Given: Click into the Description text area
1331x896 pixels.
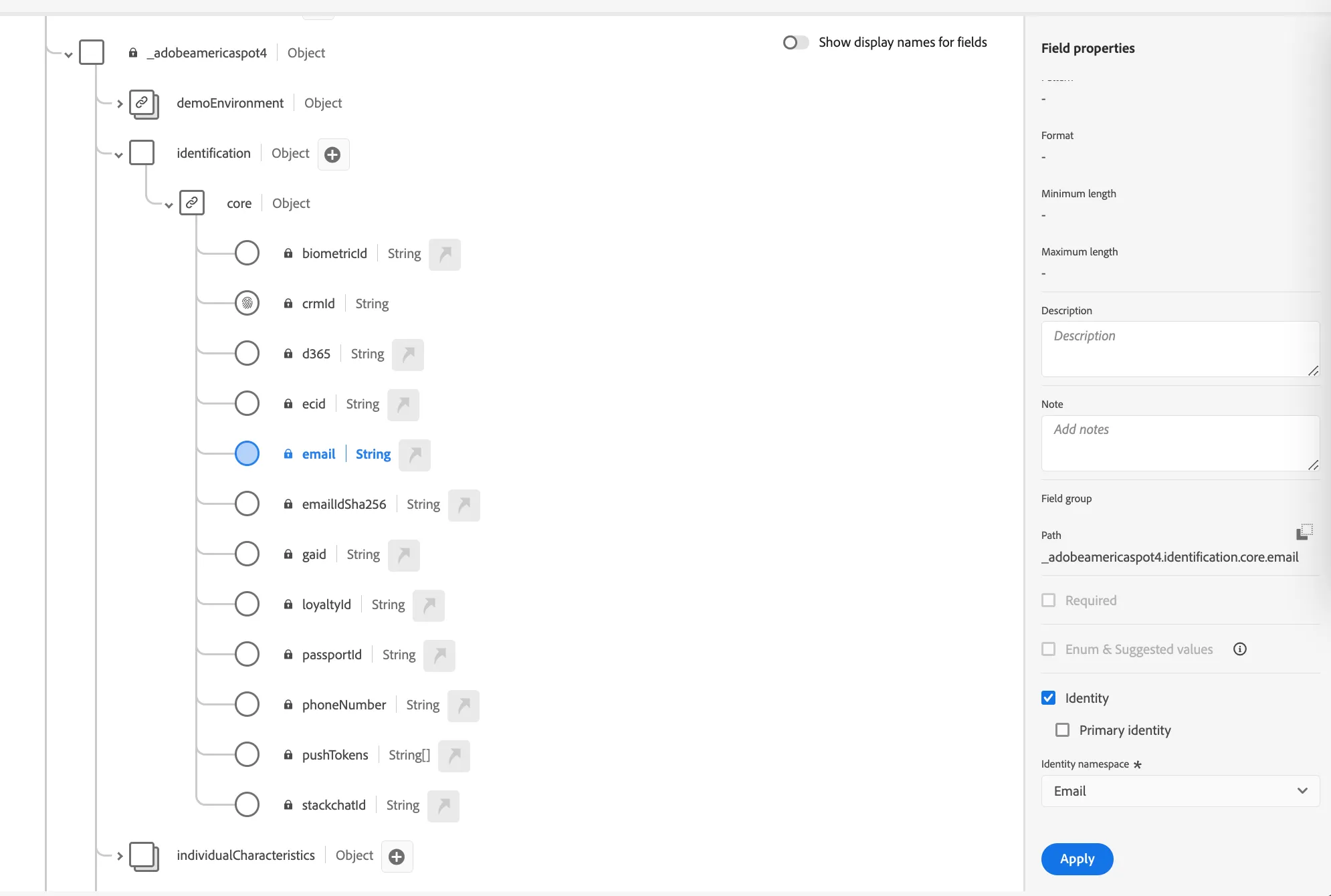Looking at the screenshot, I should point(1180,349).
